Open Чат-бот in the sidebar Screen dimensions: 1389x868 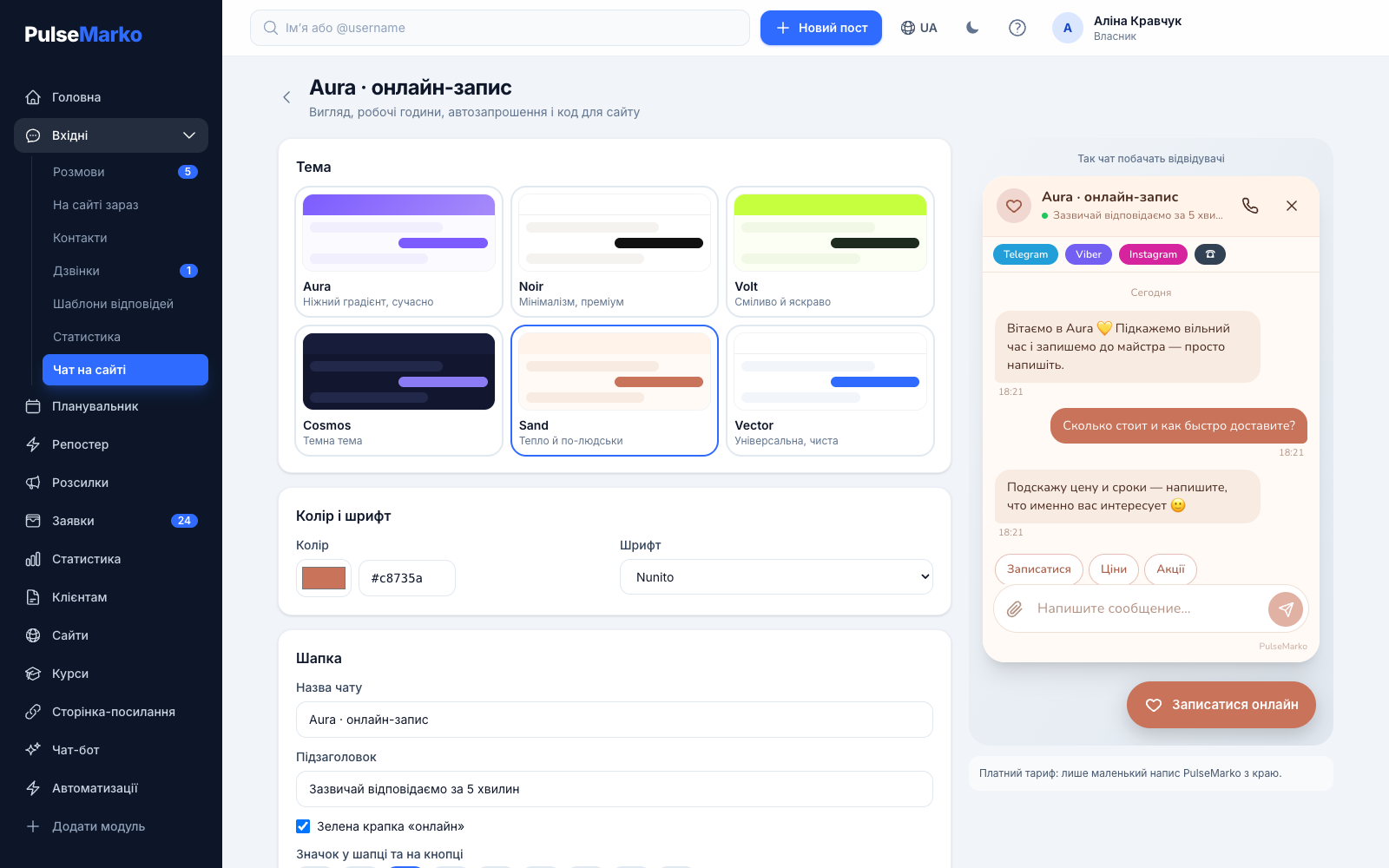click(x=111, y=750)
